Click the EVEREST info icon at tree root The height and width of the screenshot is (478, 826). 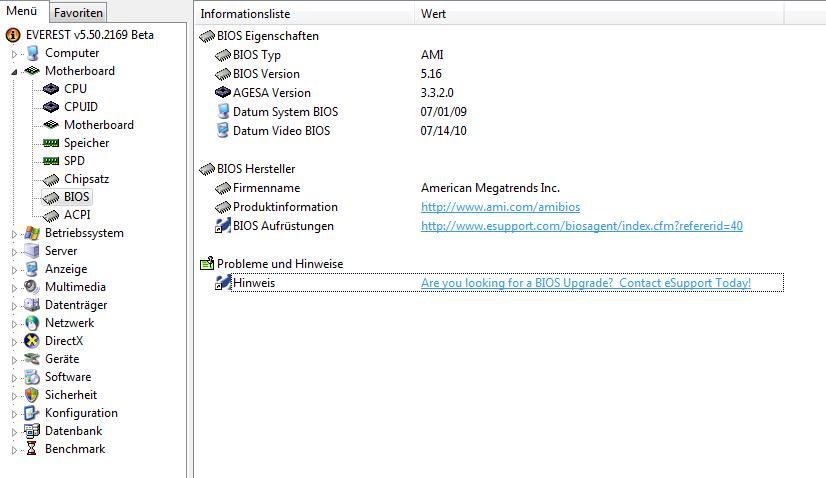point(13,35)
